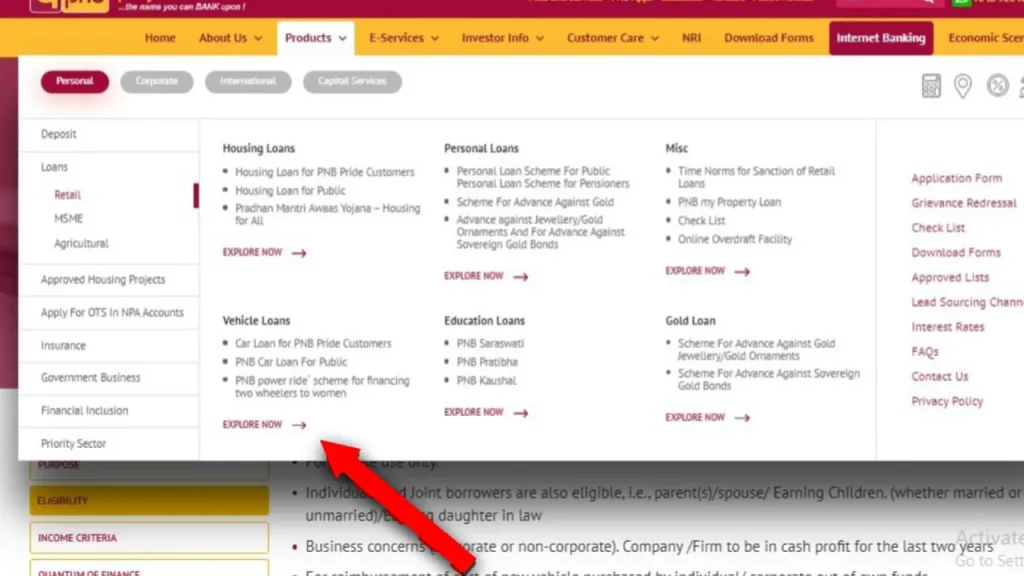Click the Internet Banking button

[881, 38]
